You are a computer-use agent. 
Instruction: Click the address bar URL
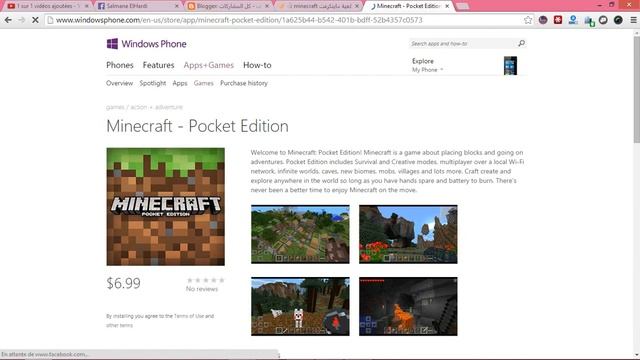click(x=239, y=20)
